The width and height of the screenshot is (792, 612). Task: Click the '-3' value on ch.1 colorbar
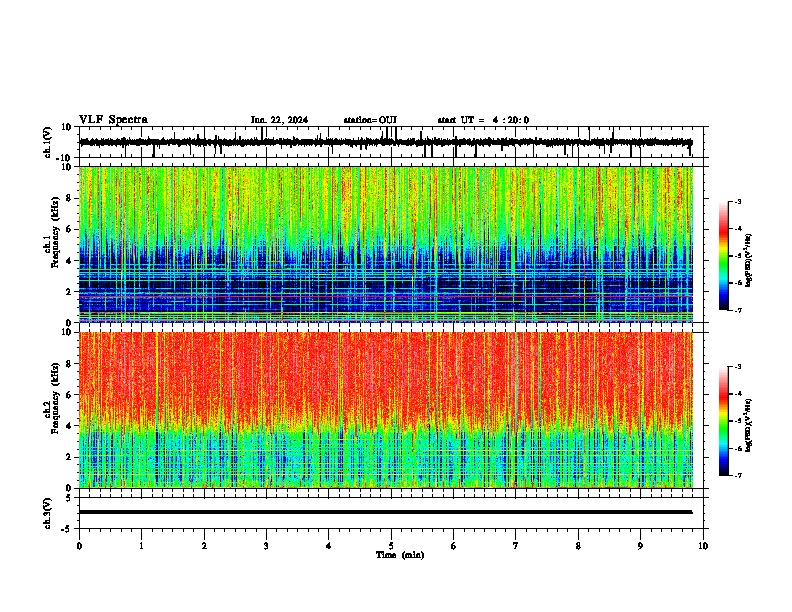(x=737, y=201)
